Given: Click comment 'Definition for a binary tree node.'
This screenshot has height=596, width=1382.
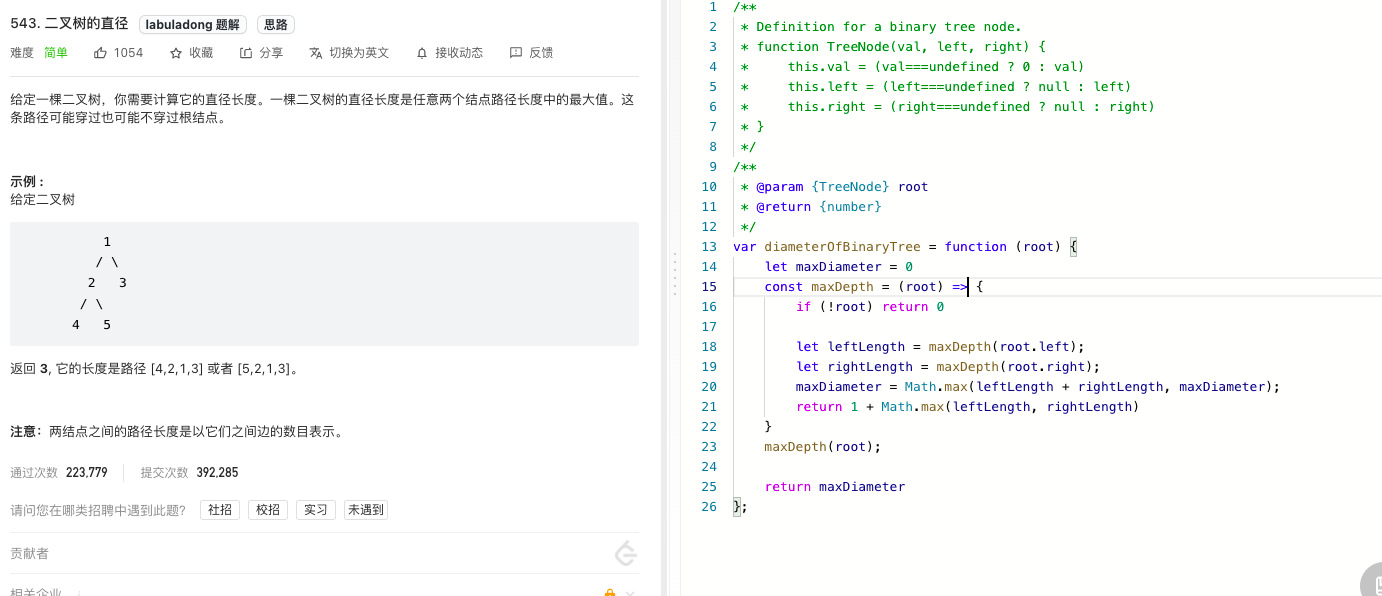Looking at the screenshot, I should pyautogui.click(x=889, y=27).
